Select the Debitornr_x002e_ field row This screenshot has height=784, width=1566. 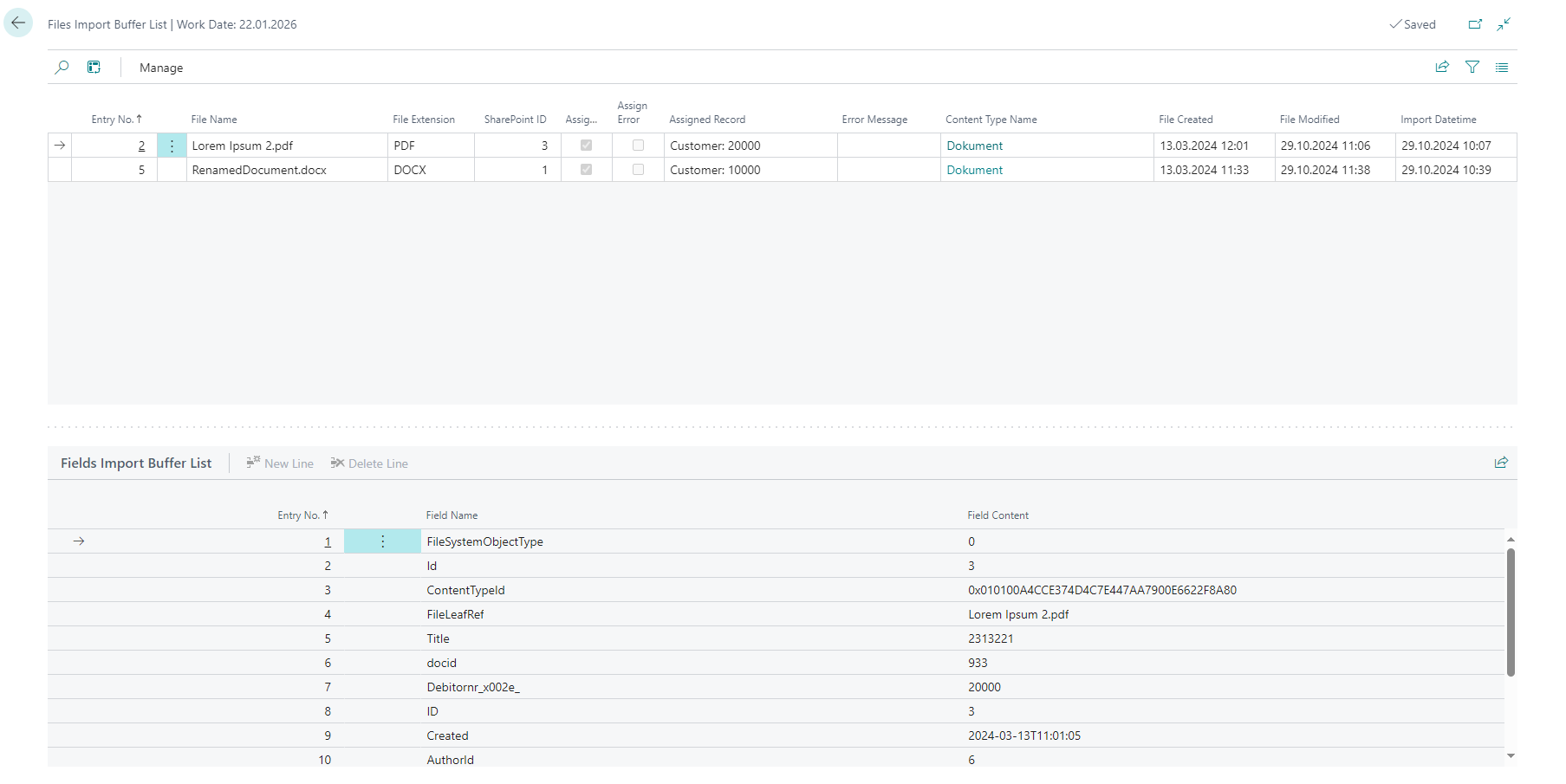coord(776,687)
